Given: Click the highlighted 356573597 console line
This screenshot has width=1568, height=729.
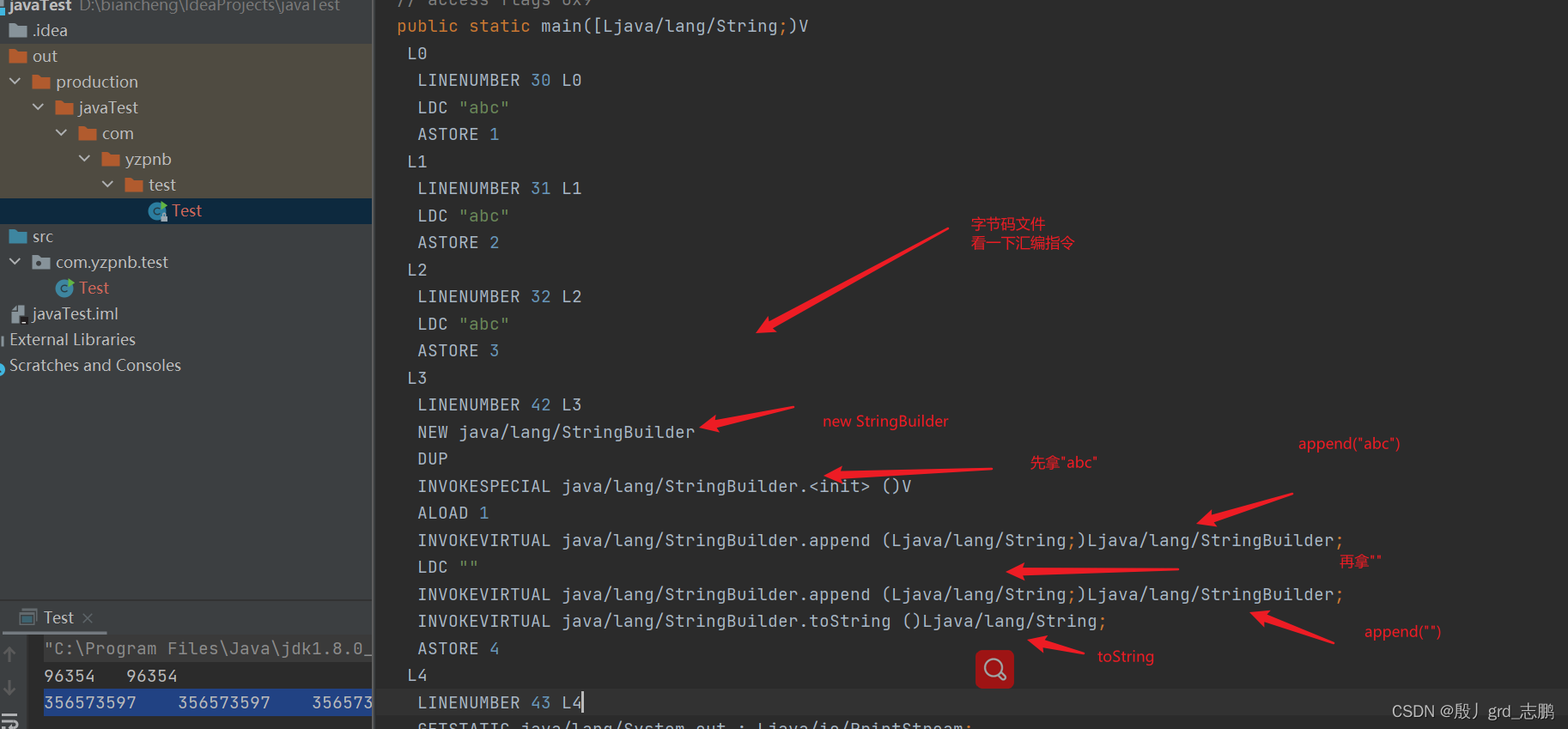Looking at the screenshot, I should click(x=208, y=702).
